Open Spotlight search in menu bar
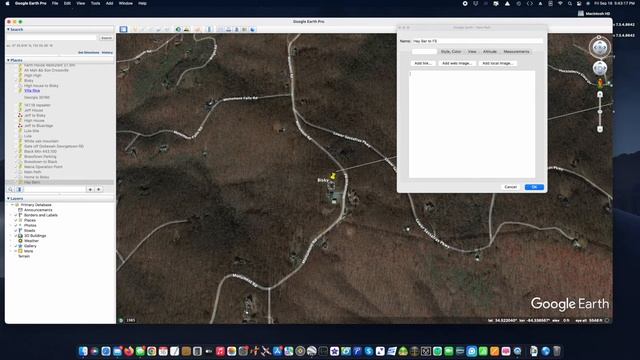The width and height of the screenshot is (640, 360). point(569,3)
